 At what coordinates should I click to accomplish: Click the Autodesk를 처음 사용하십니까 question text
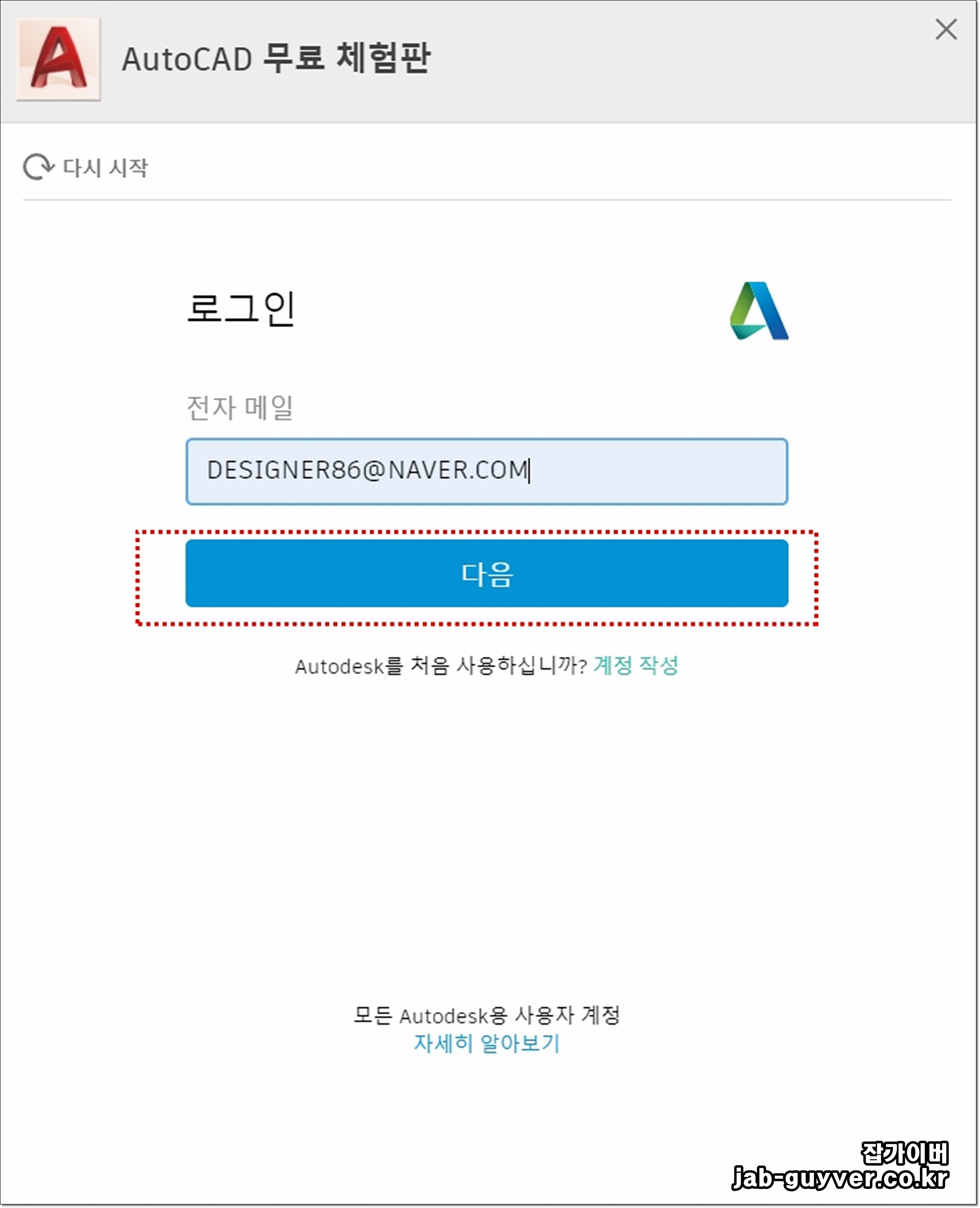(x=441, y=666)
